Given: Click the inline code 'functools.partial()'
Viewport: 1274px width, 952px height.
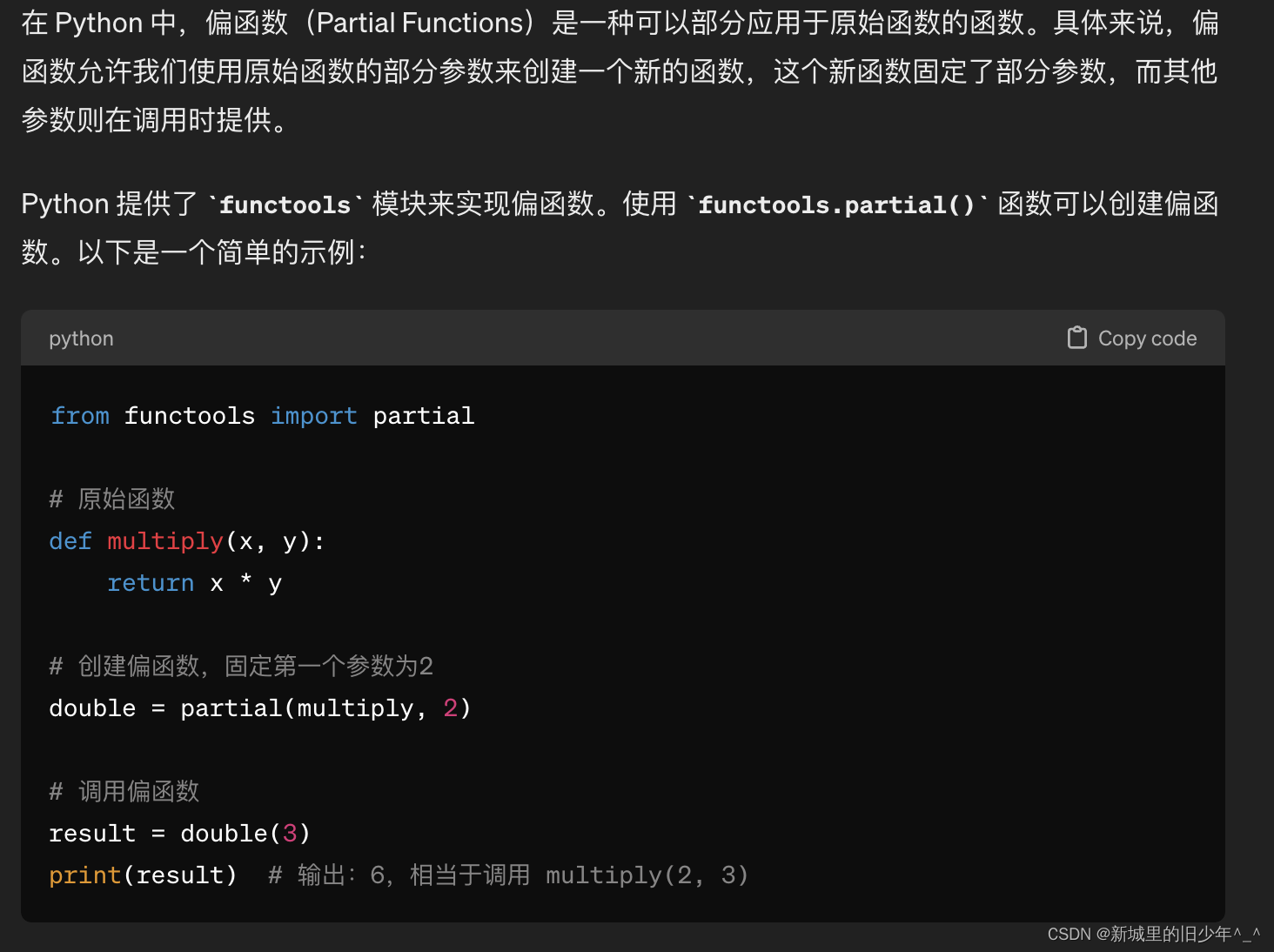Looking at the screenshot, I should click(837, 204).
